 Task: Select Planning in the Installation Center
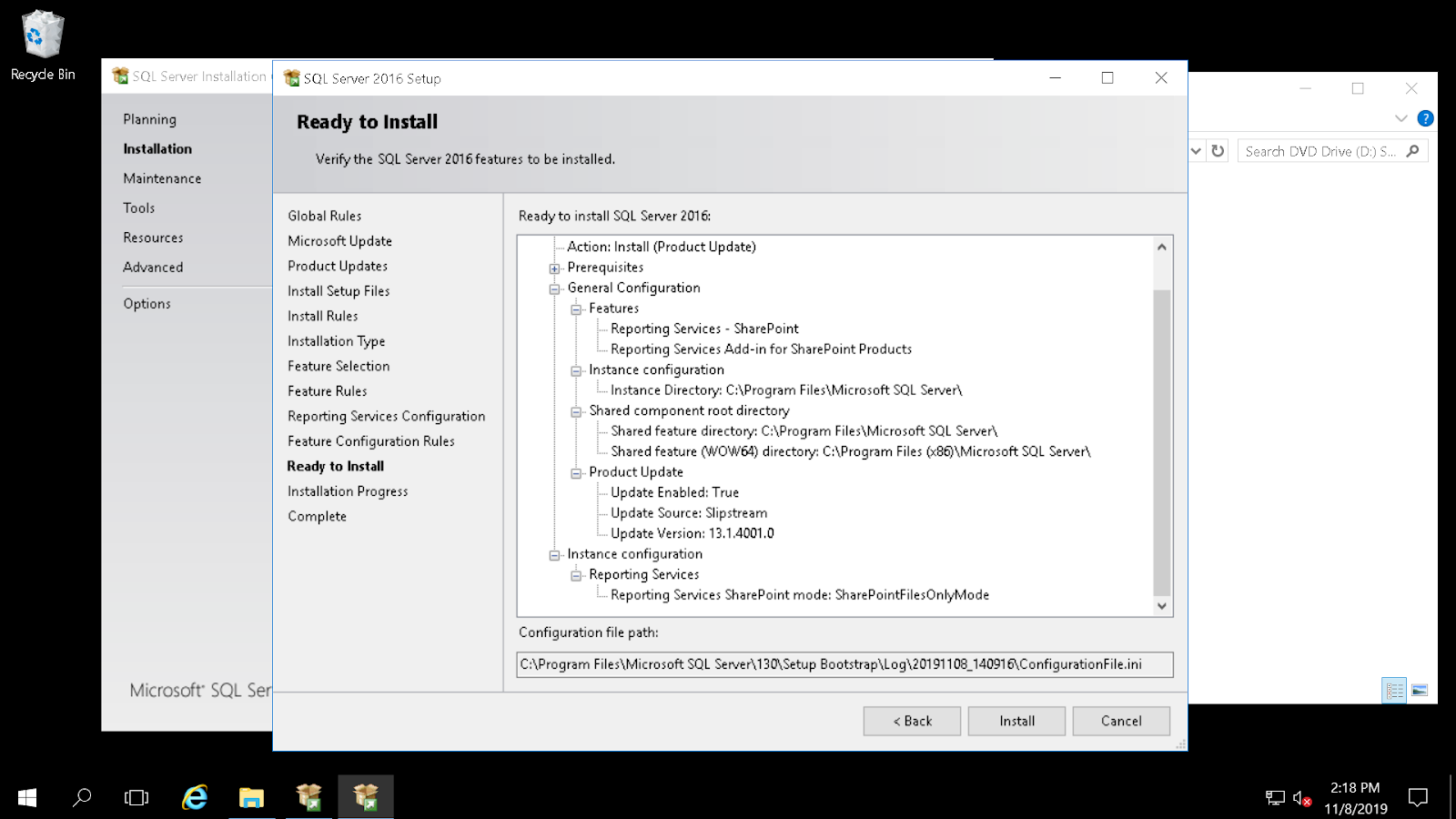click(x=150, y=119)
